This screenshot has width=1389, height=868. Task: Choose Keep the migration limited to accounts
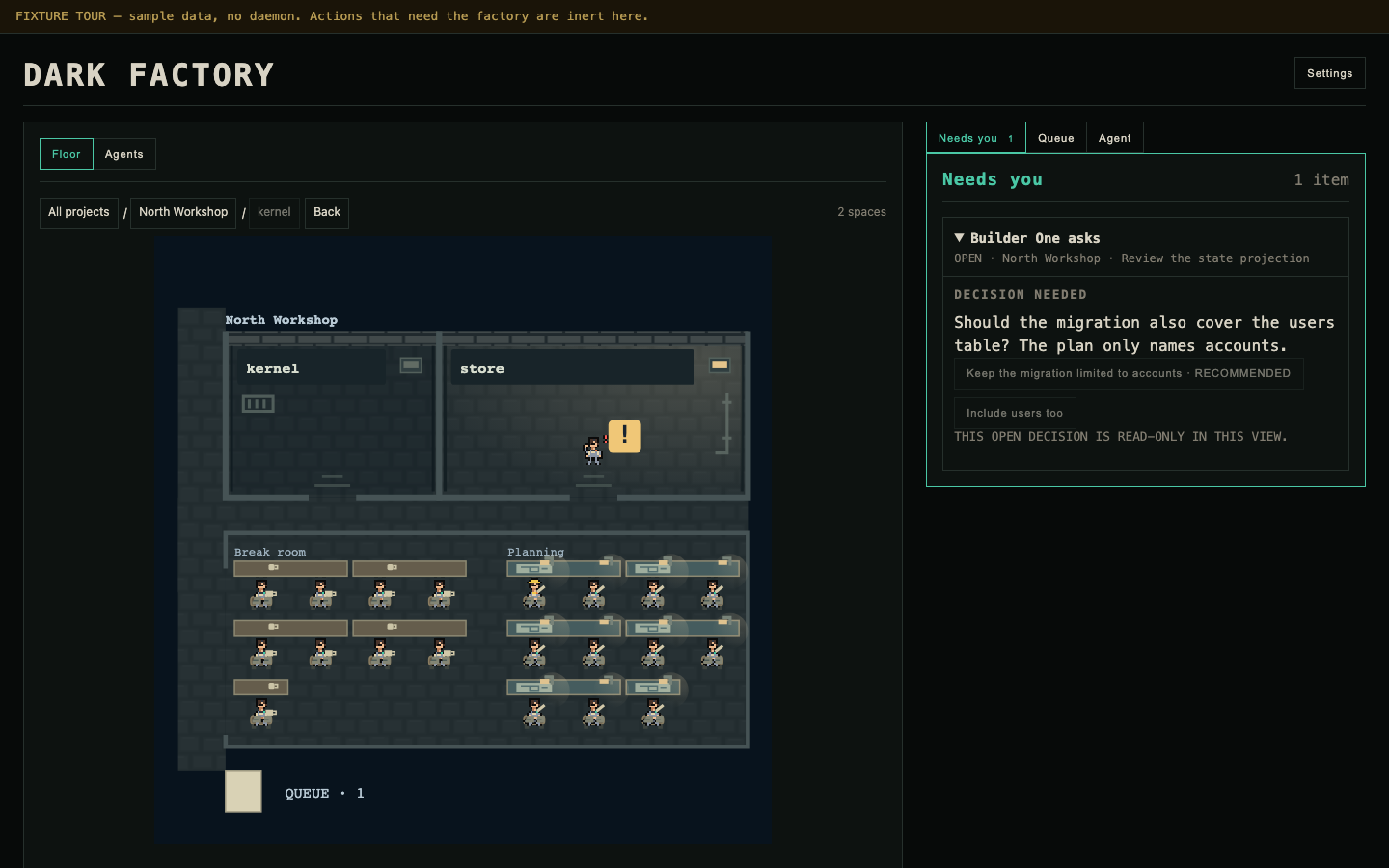[x=1129, y=373]
